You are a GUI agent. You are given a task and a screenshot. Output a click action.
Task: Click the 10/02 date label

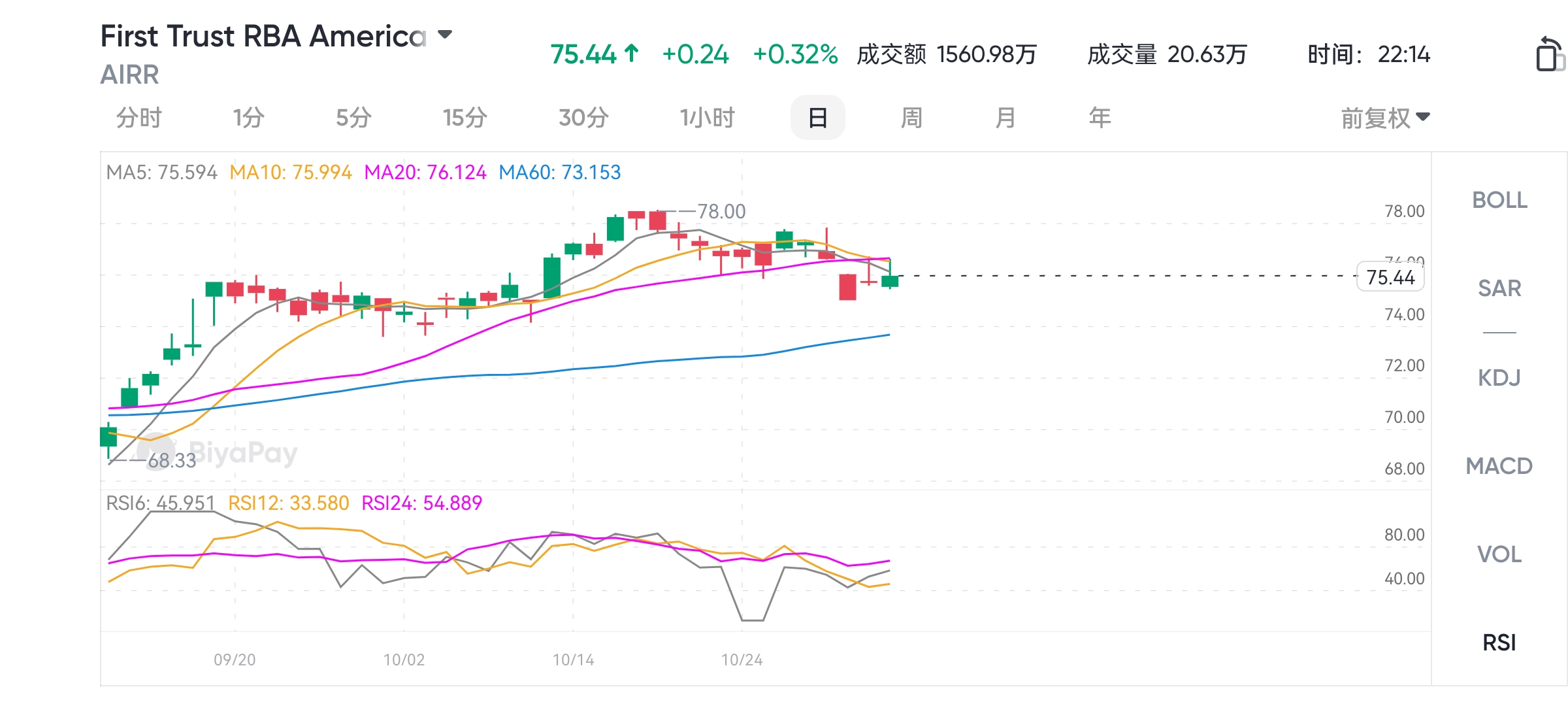pyautogui.click(x=404, y=660)
